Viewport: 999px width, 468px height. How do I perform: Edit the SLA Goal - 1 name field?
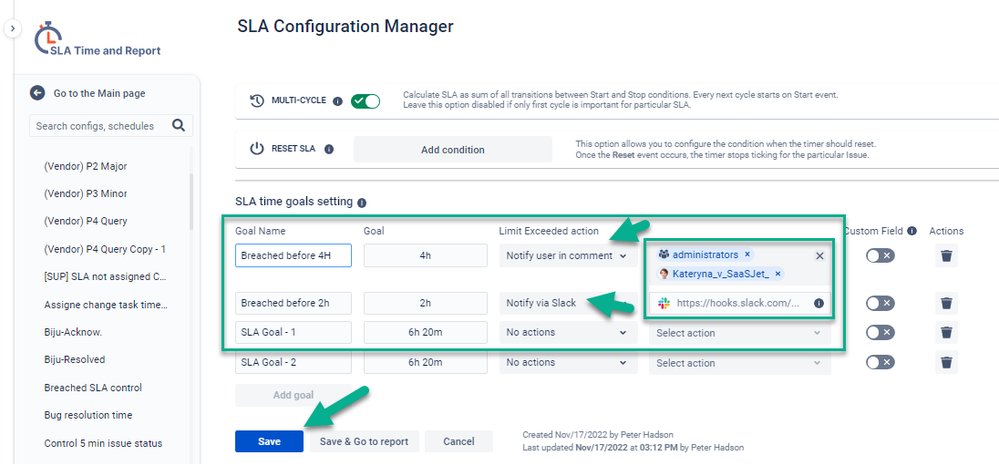tap(293, 332)
